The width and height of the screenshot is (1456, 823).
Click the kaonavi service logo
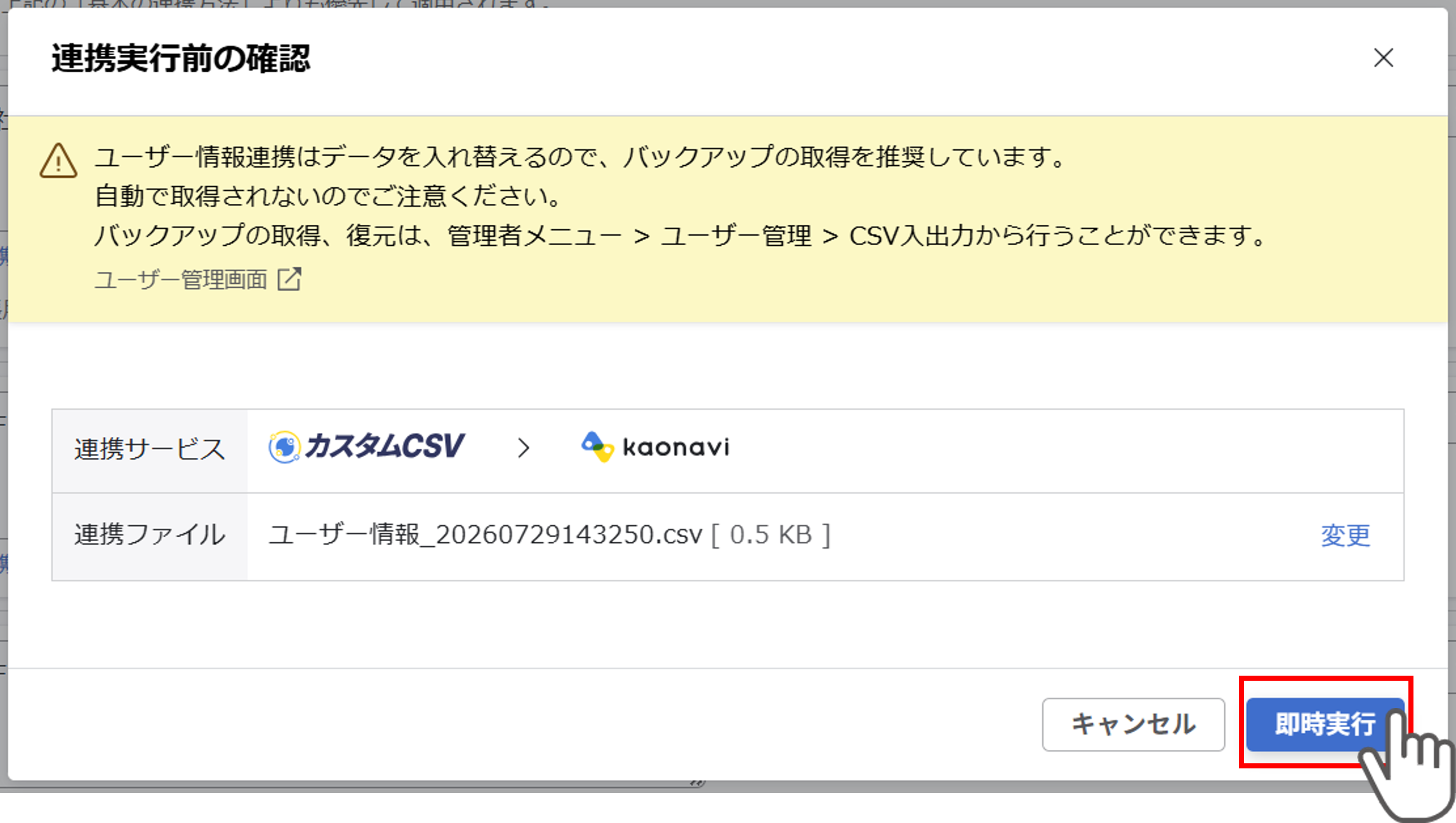click(656, 447)
